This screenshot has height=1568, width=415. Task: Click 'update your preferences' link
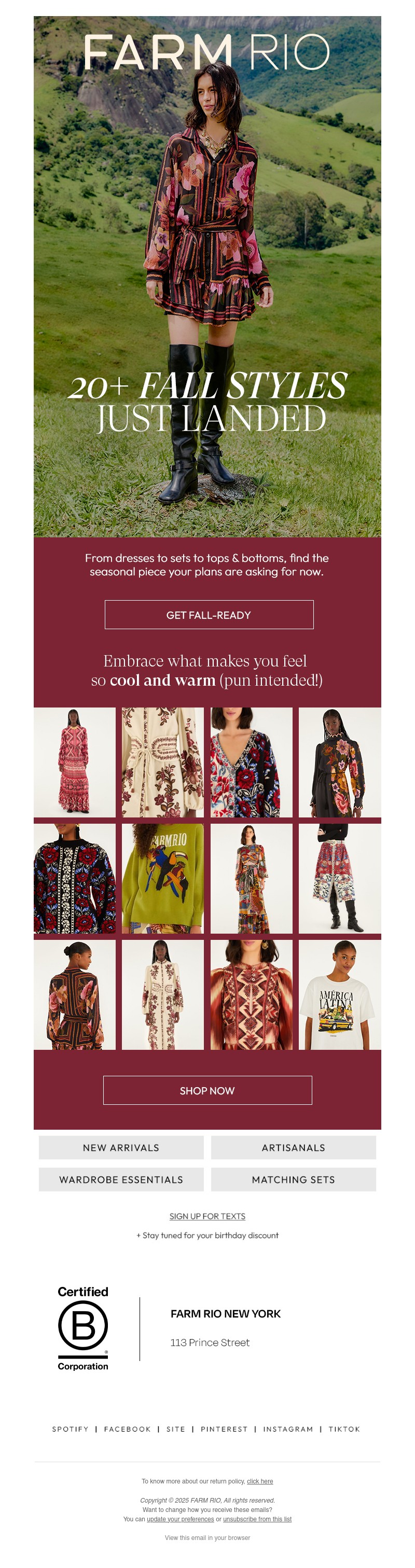(x=180, y=1519)
